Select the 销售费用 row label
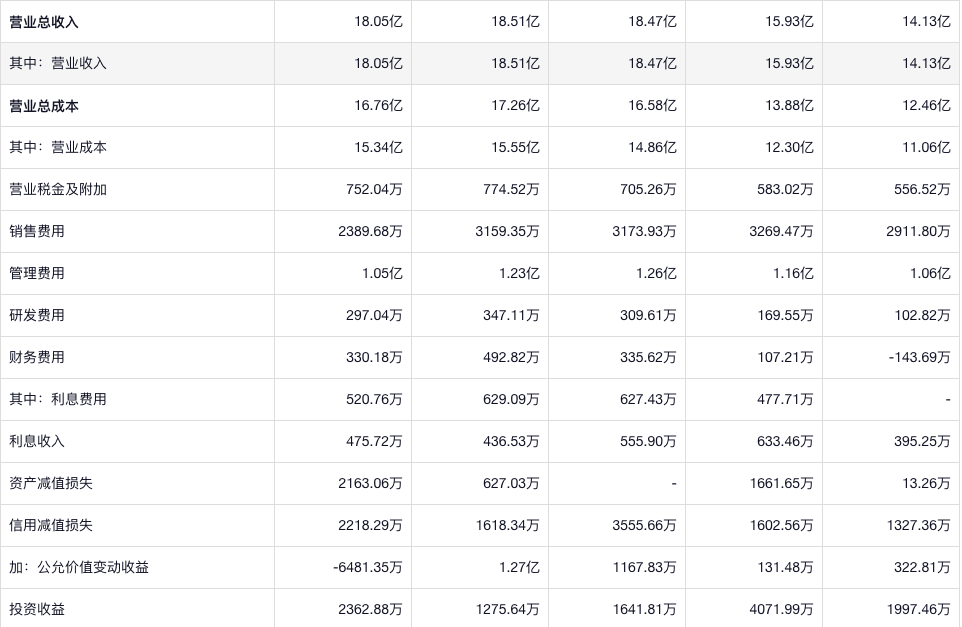Screen dimensions: 962x627 [x=37, y=231]
